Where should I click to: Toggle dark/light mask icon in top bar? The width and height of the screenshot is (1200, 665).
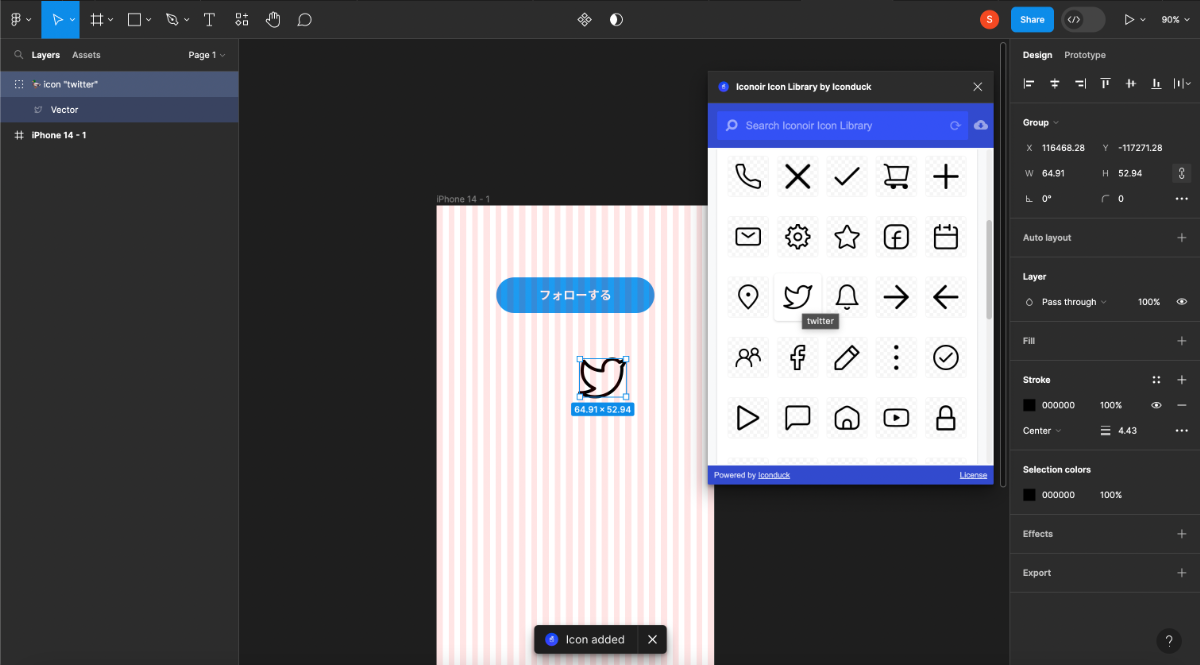point(616,19)
